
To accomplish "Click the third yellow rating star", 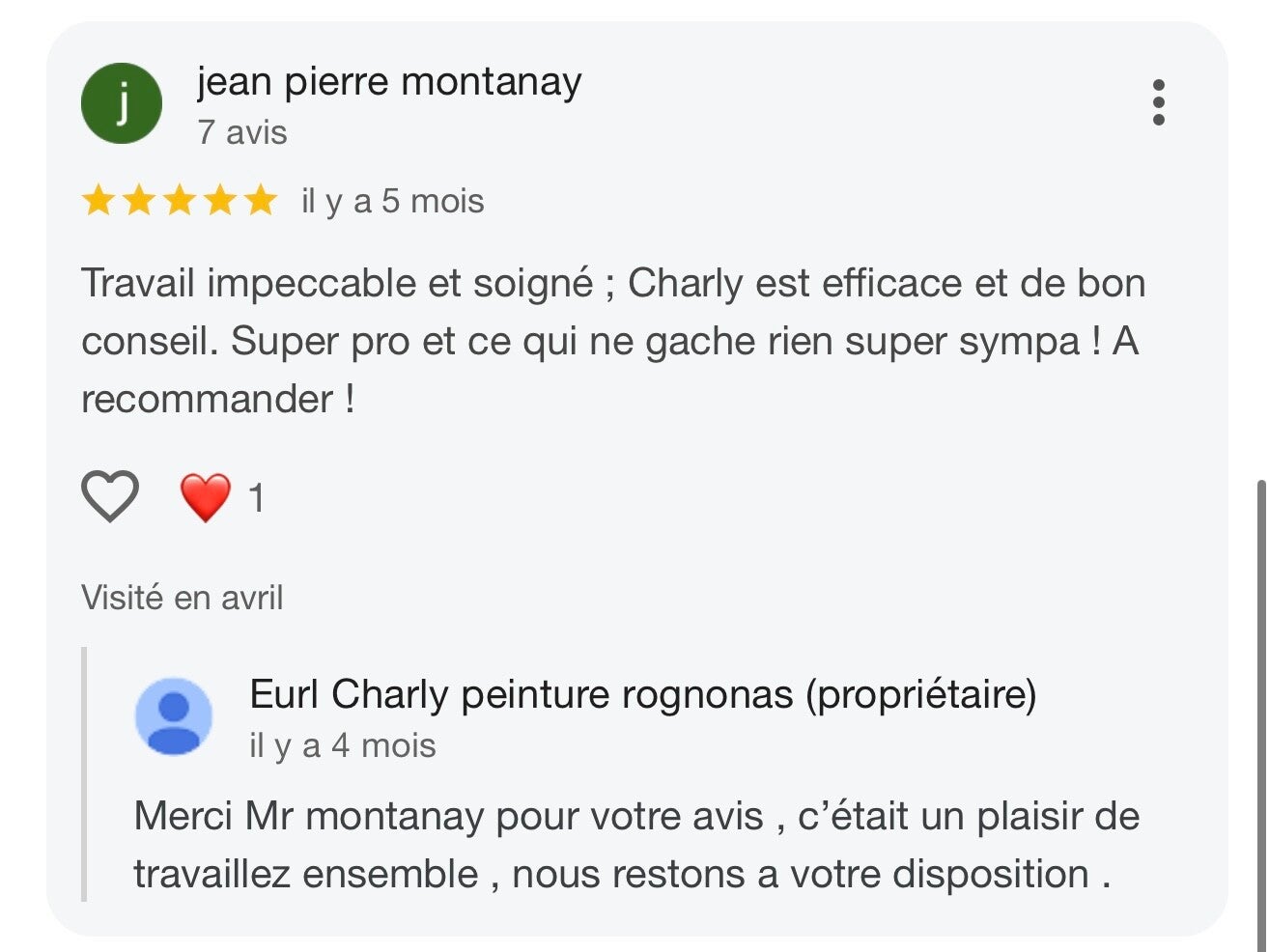I will [180, 201].
